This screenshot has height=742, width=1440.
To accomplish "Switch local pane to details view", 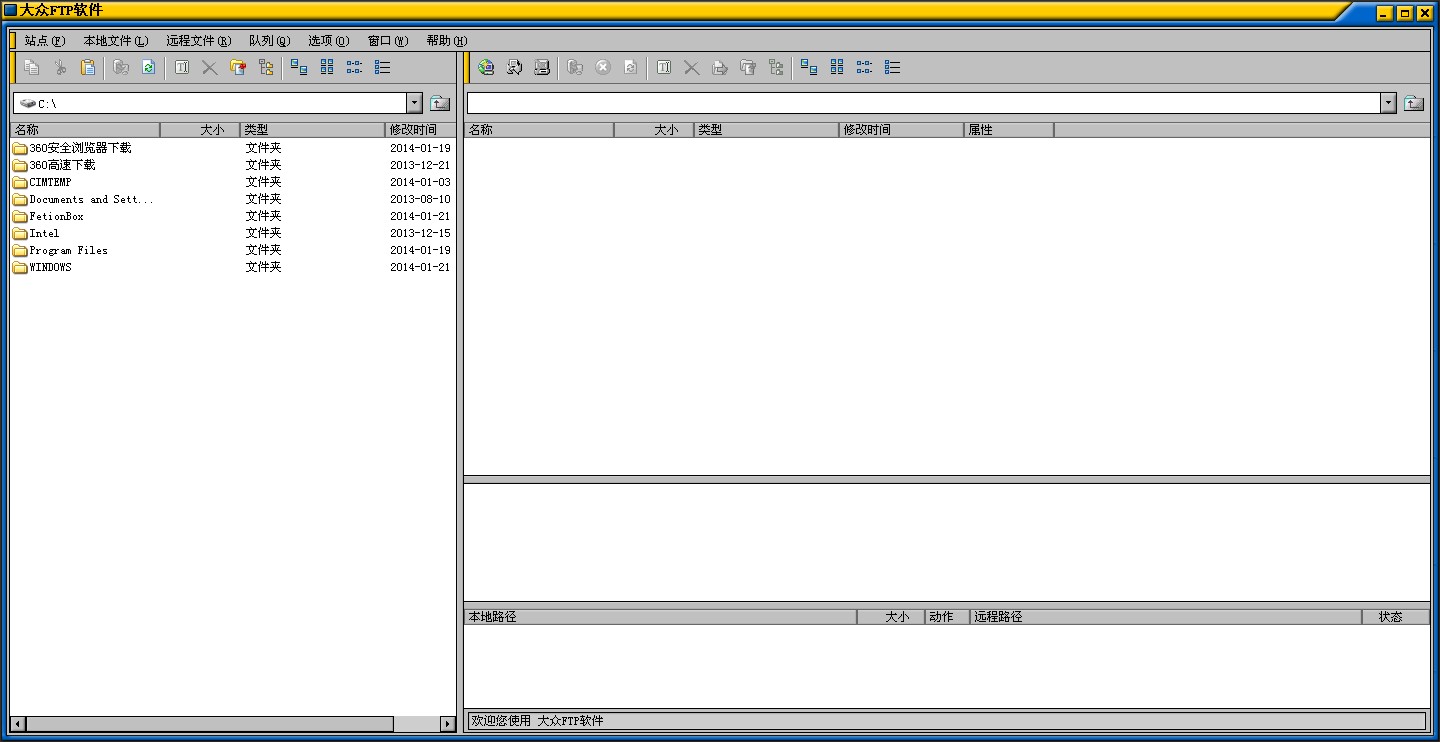I will tap(383, 67).
